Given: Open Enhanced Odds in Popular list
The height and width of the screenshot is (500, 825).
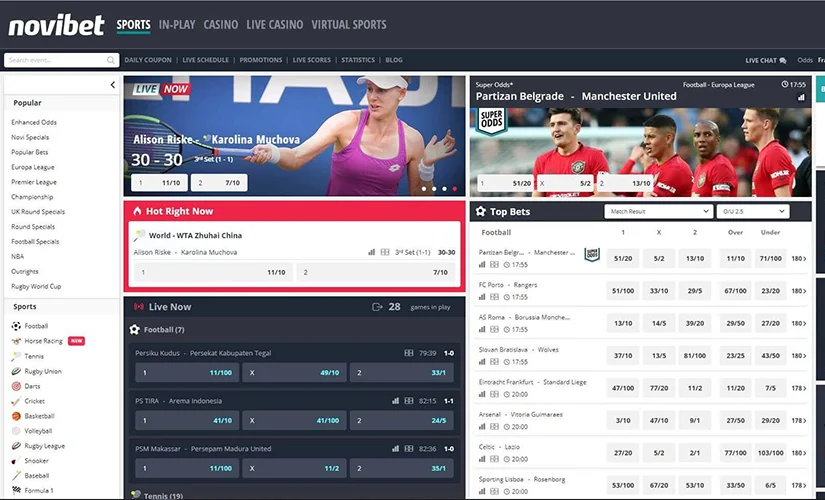Looking at the screenshot, I should point(34,122).
